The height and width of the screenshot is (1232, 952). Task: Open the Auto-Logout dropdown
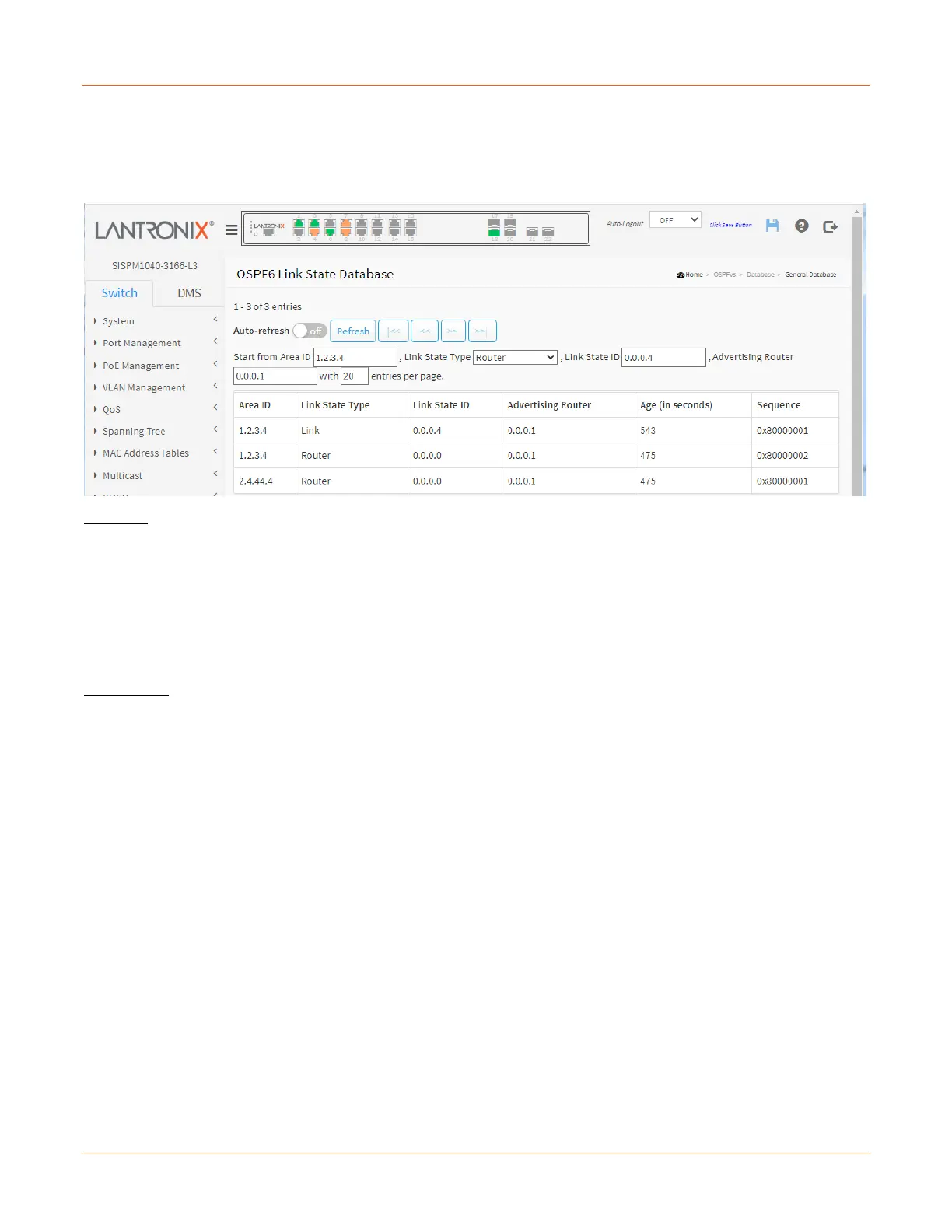pyautogui.click(x=675, y=220)
